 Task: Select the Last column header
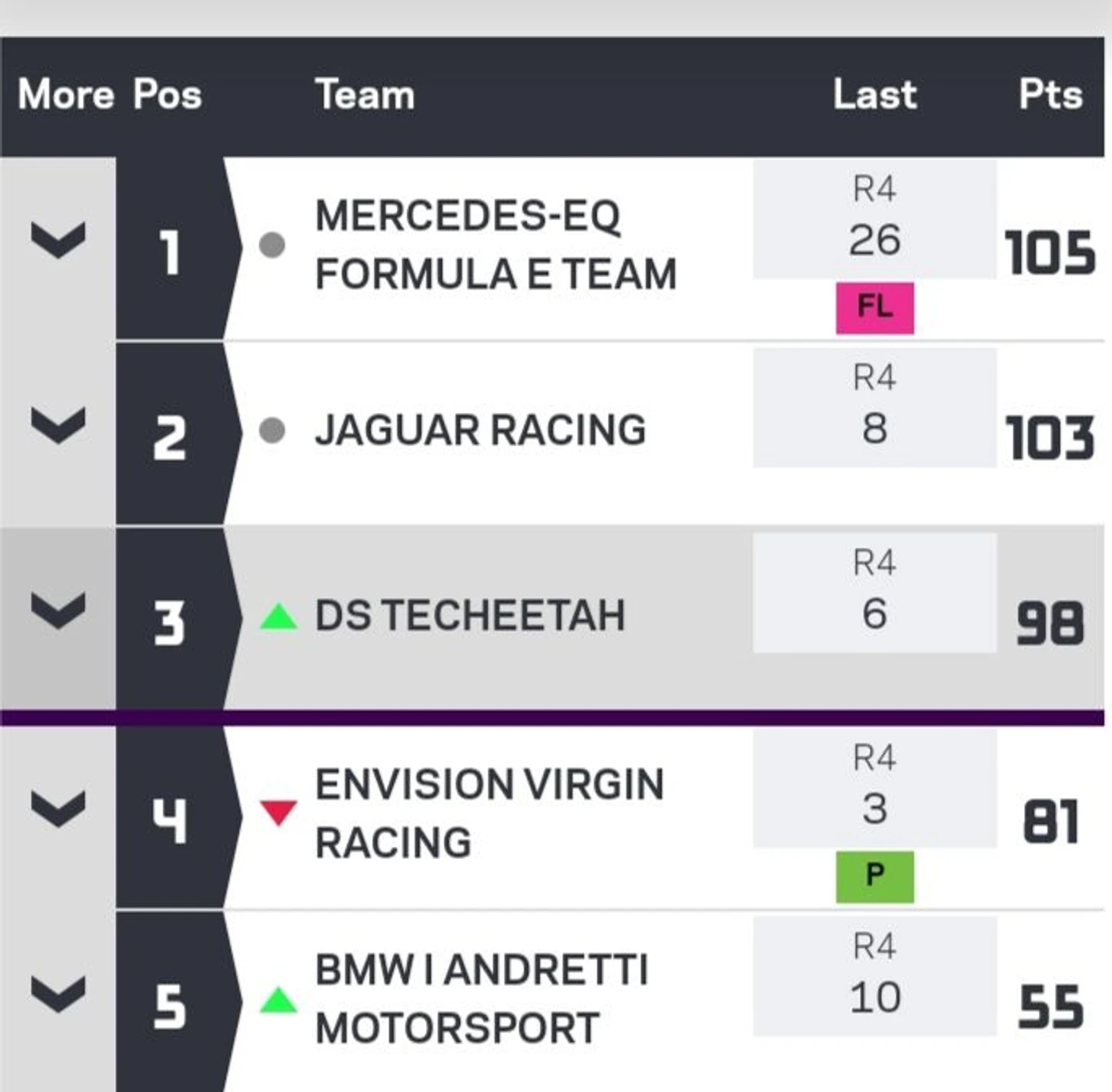874,94
